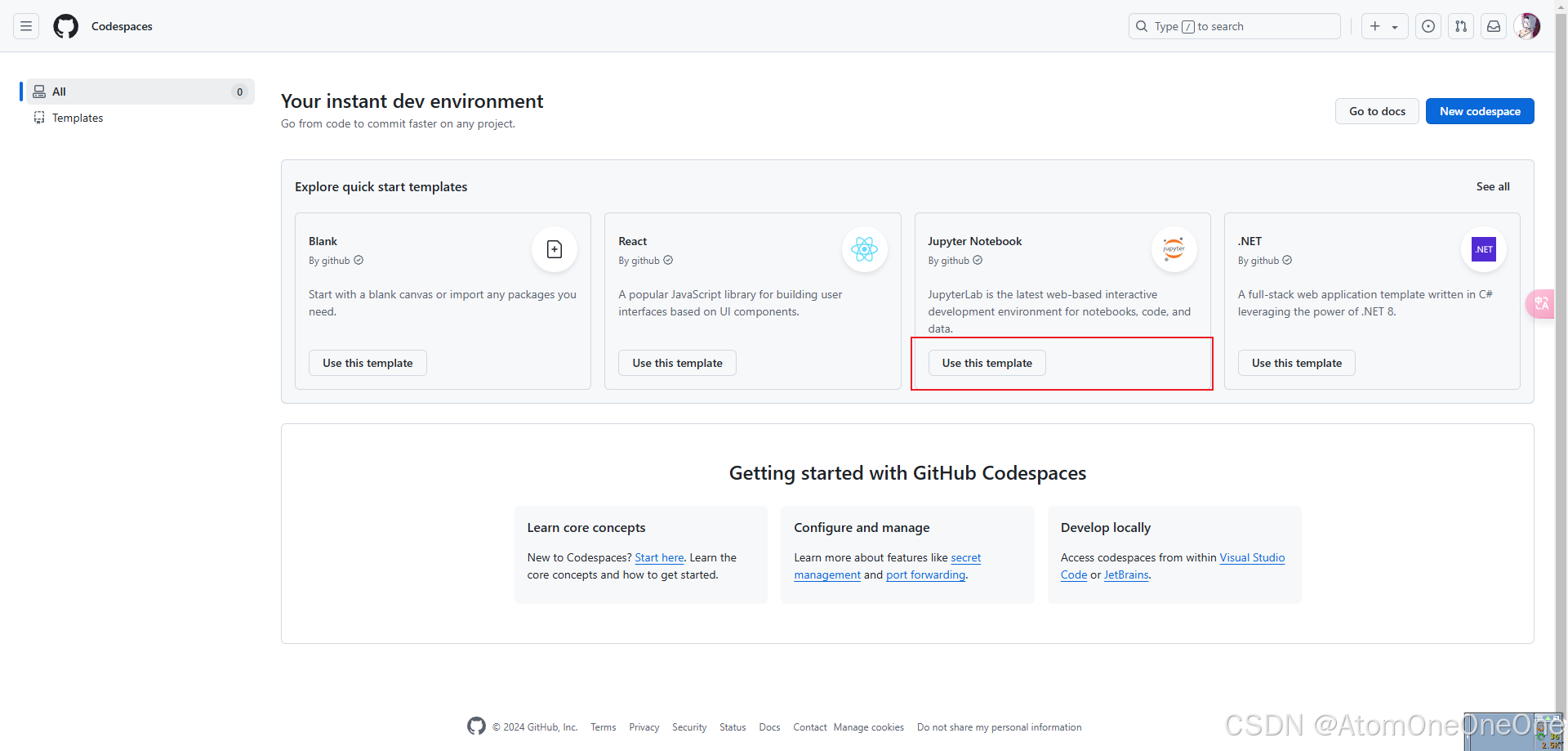Use the Blank template
The image size is (1568, 751).
click(367, 363)
